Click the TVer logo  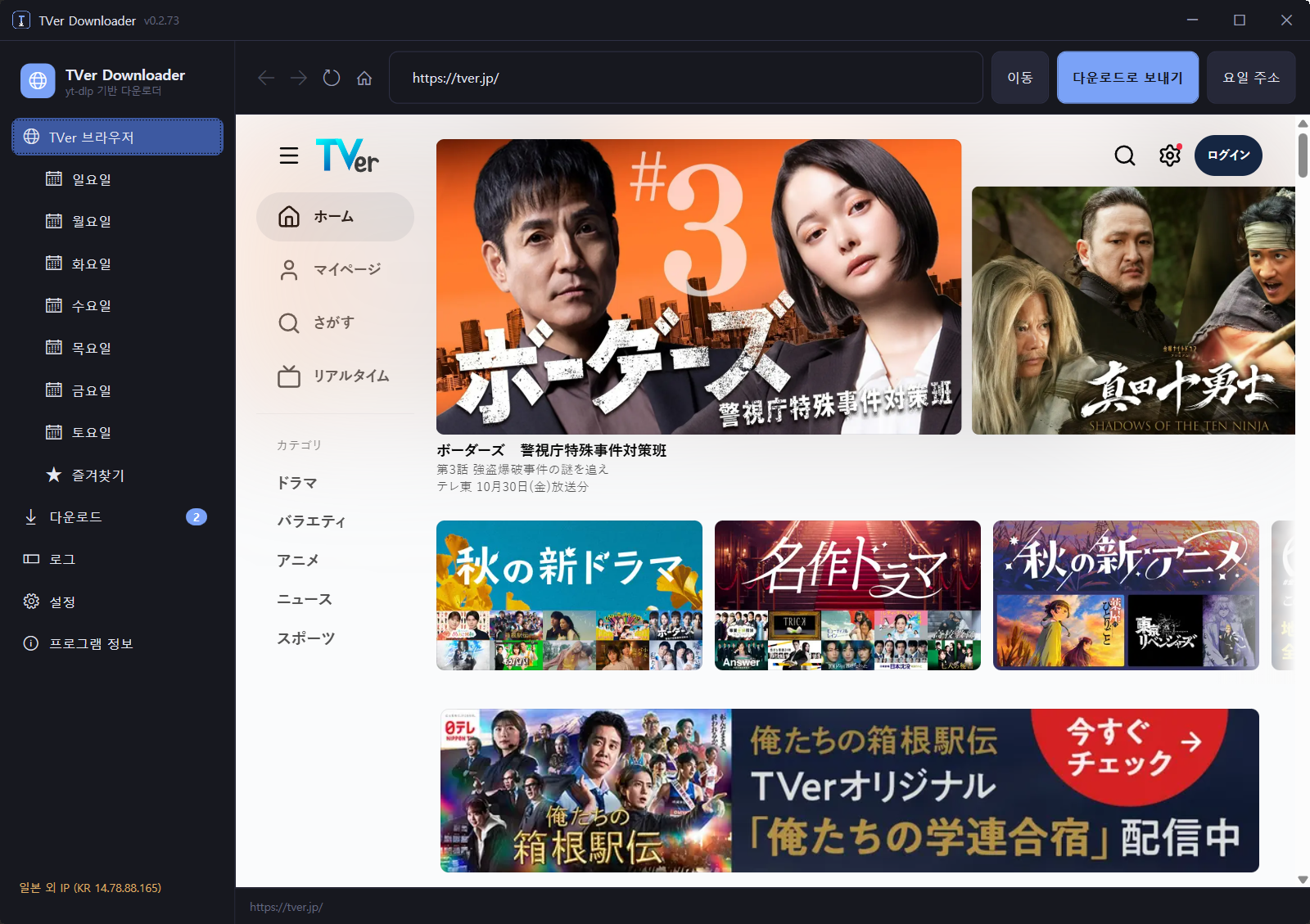[x=347, y=156]
